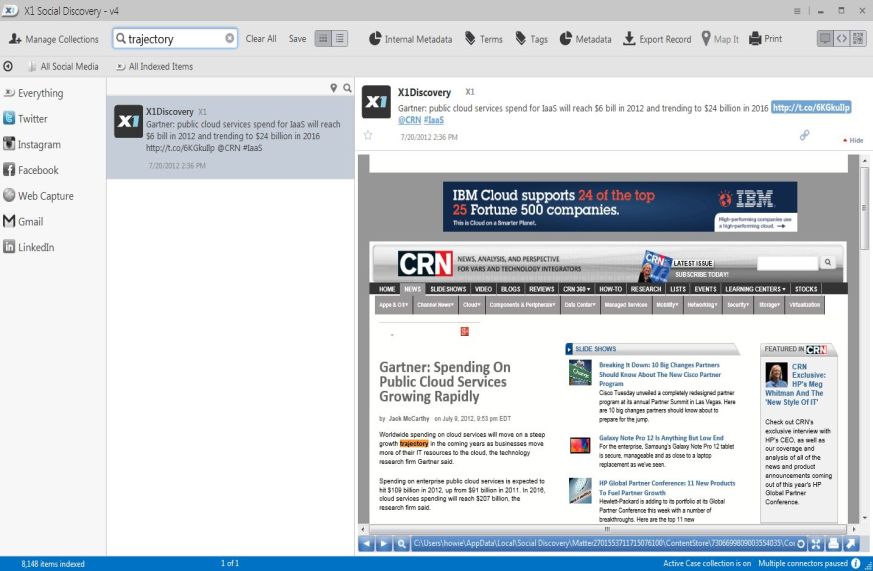Filter by Twitter

tap(26, 119)
